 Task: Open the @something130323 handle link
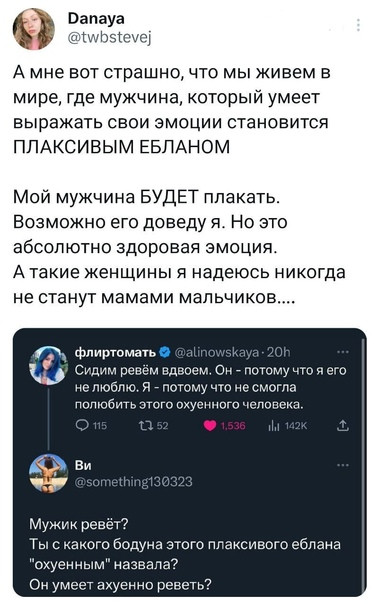coord(133,482)
